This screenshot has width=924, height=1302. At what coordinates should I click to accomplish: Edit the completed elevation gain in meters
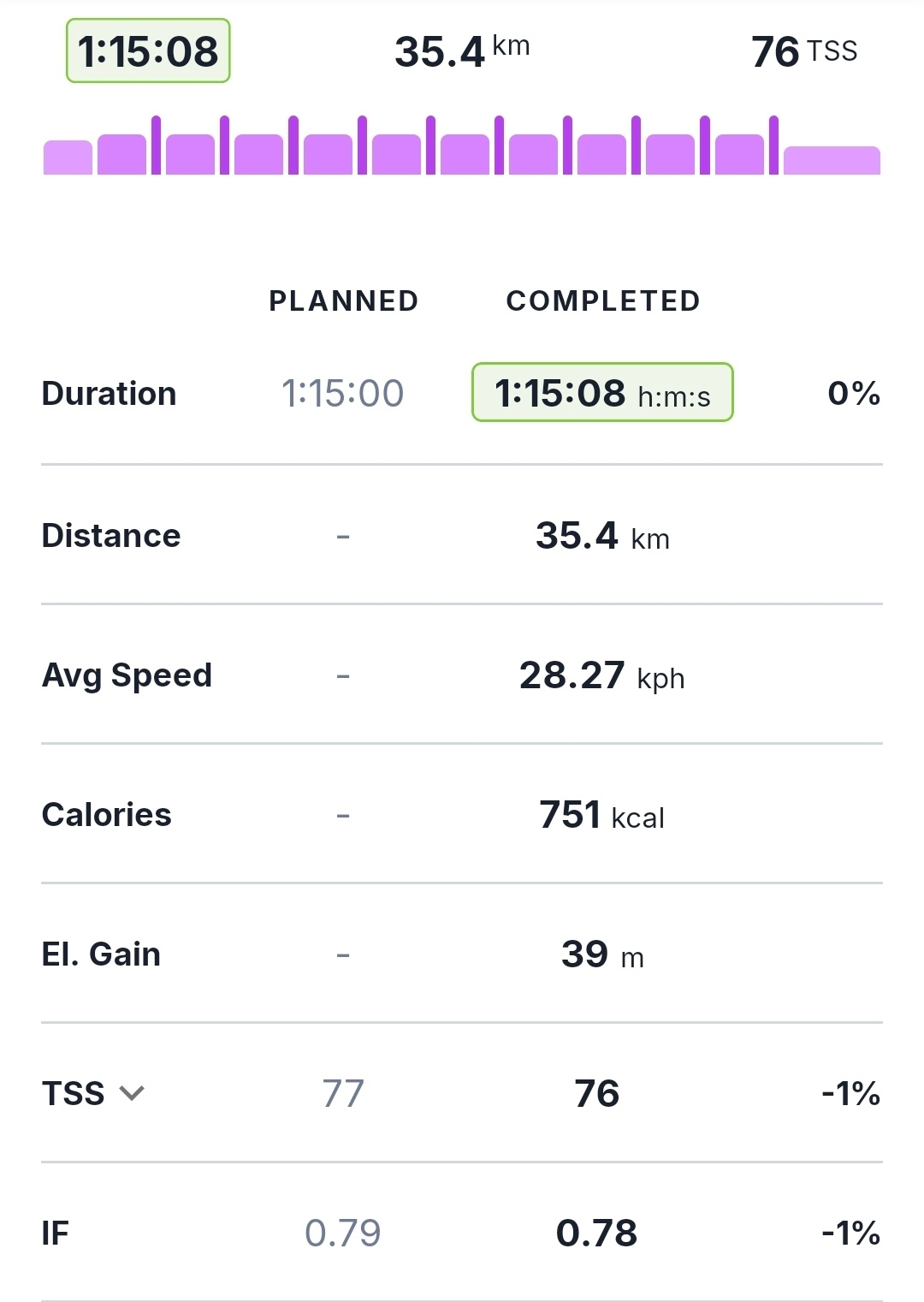point(602,954)
